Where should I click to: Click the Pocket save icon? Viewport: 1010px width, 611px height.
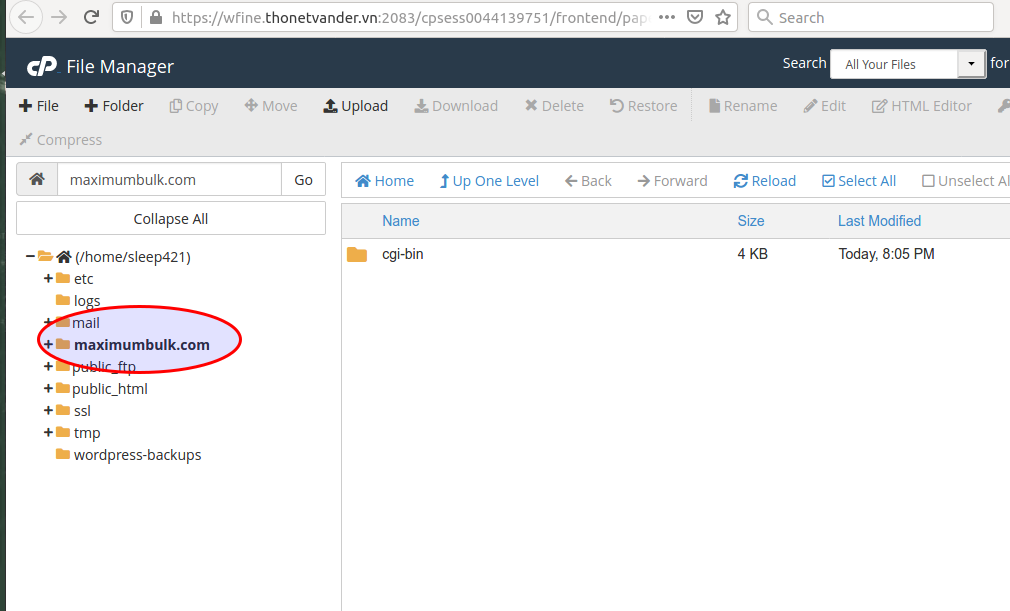point(694,17)
